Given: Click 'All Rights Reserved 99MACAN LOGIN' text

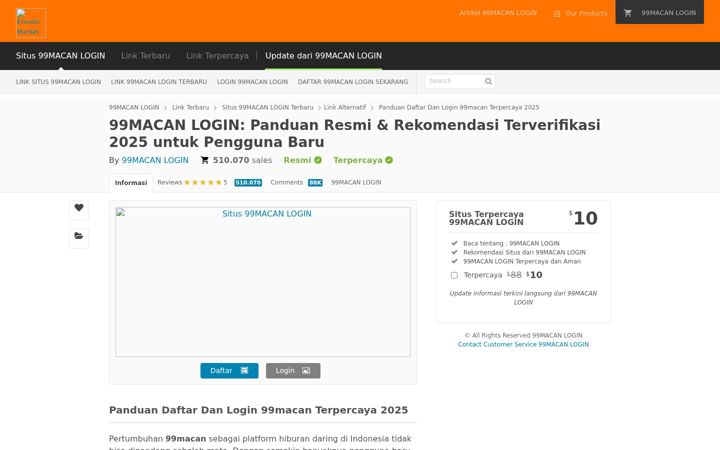Looking at the screenshot, I should coord(523,336).
